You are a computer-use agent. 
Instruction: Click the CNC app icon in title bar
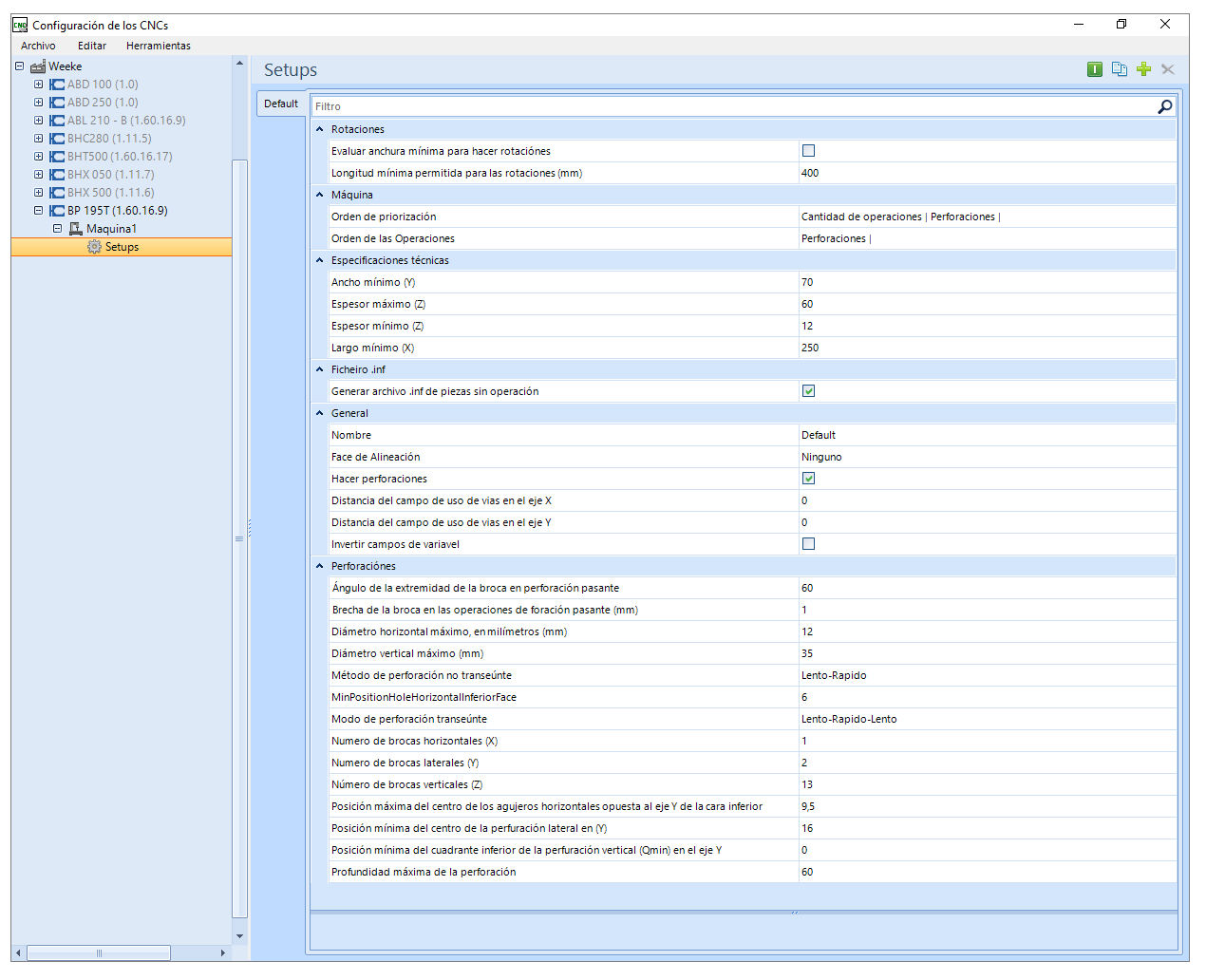(20, 25)
